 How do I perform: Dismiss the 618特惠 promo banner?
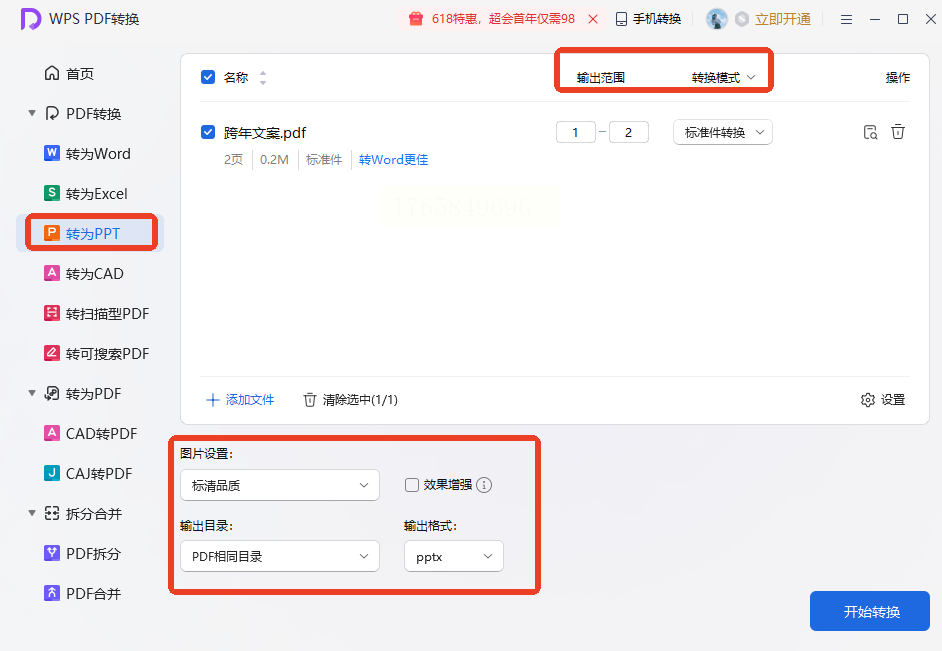(593, 19)
